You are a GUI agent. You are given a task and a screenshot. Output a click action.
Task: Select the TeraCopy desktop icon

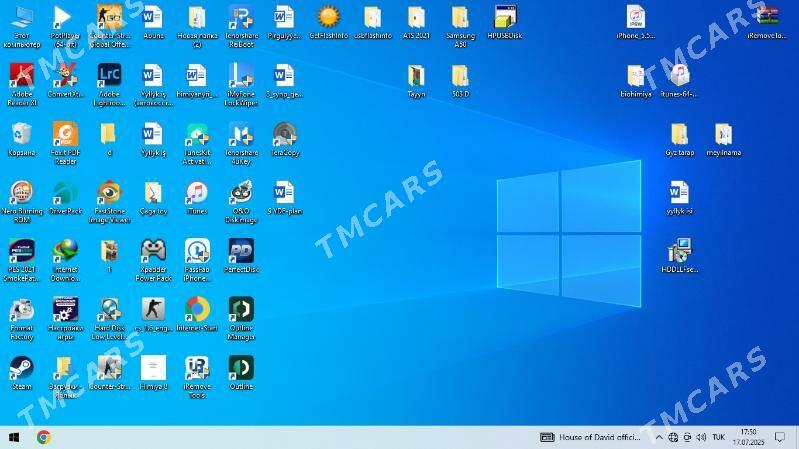pos(285,139)
